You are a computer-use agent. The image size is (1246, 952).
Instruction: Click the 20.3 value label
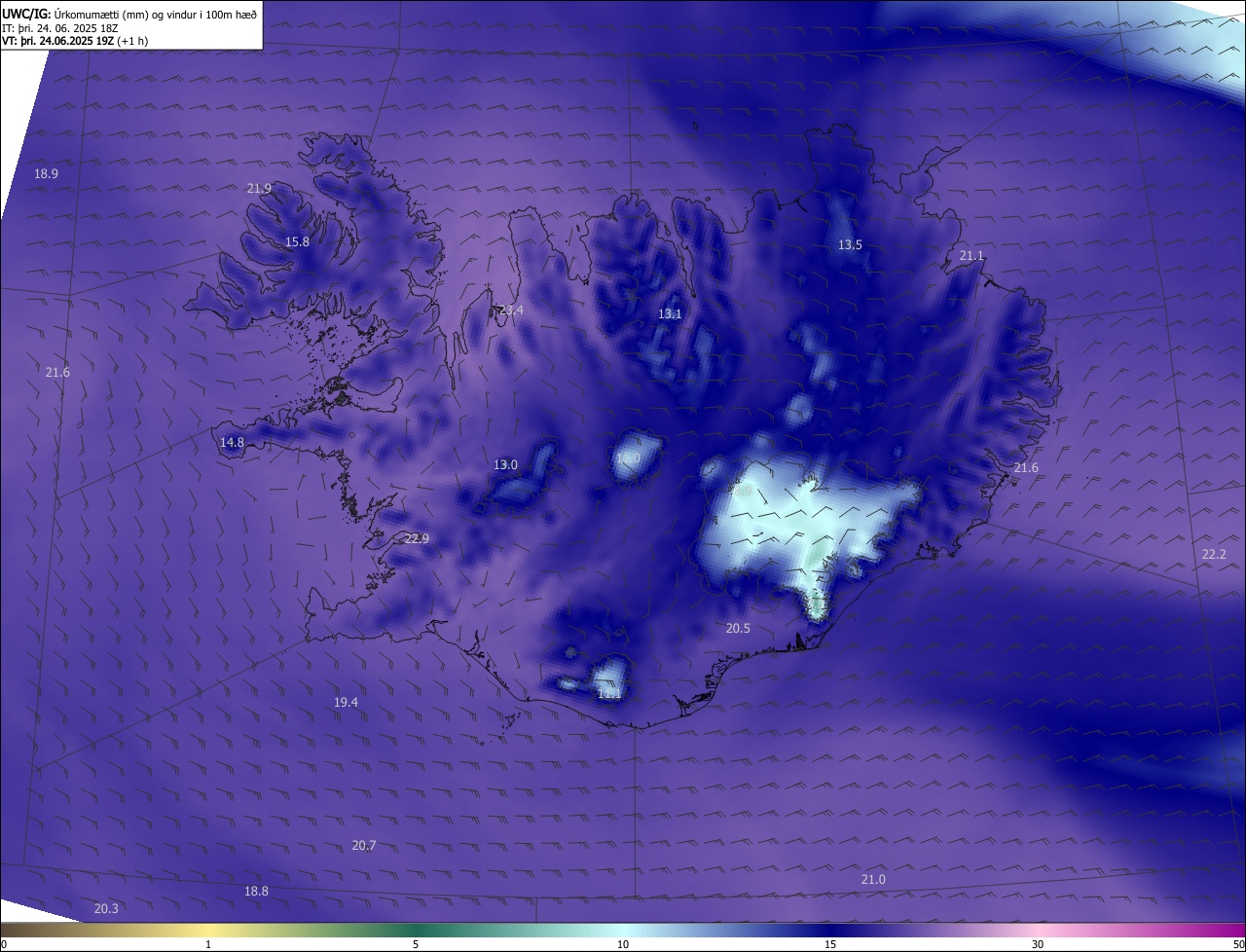tap(106, 908)
